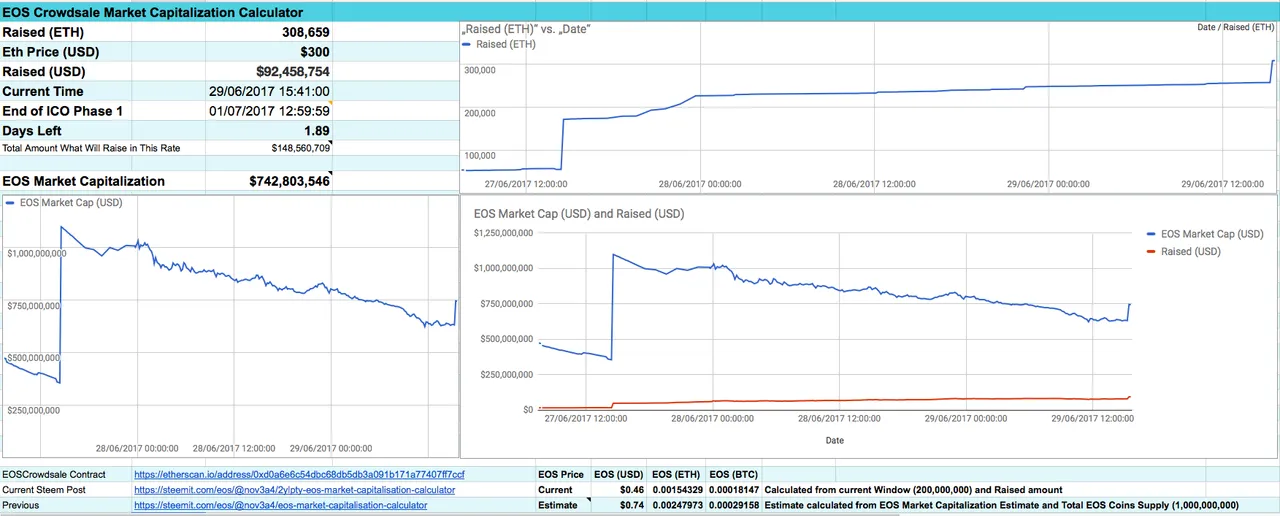The width and height of the screenshot is (1280, 516).
Task: Click the '„Raised (ETH)" vs. „Date"' chart title
Action: [x=526, y=29]
